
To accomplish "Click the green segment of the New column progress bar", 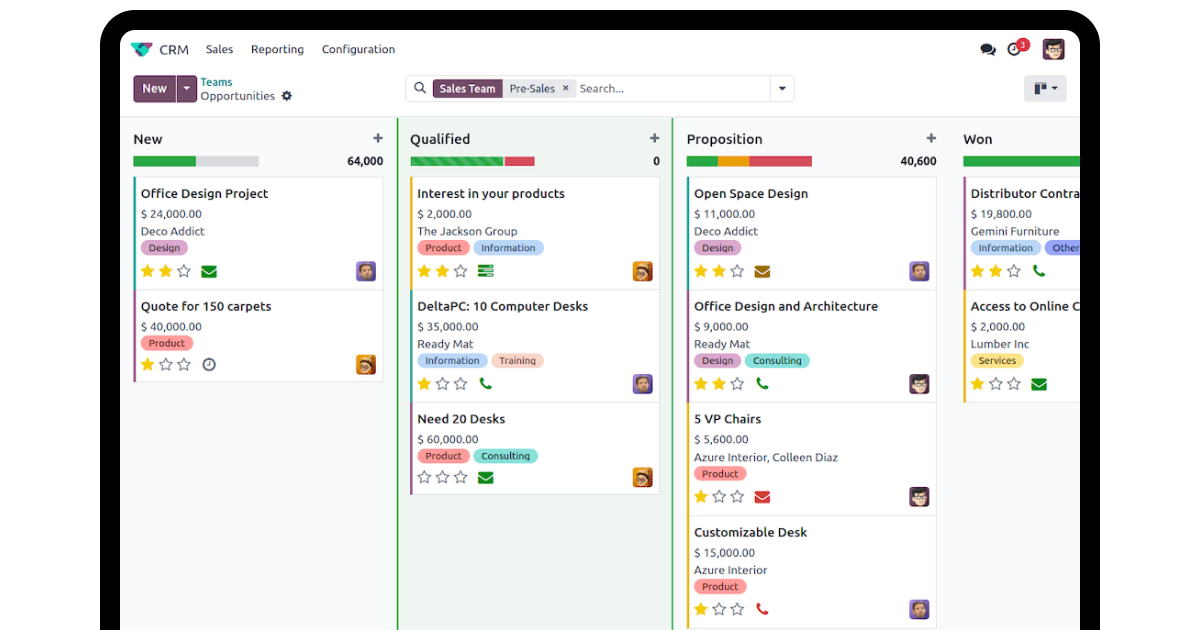I will [x=164, y=161].
